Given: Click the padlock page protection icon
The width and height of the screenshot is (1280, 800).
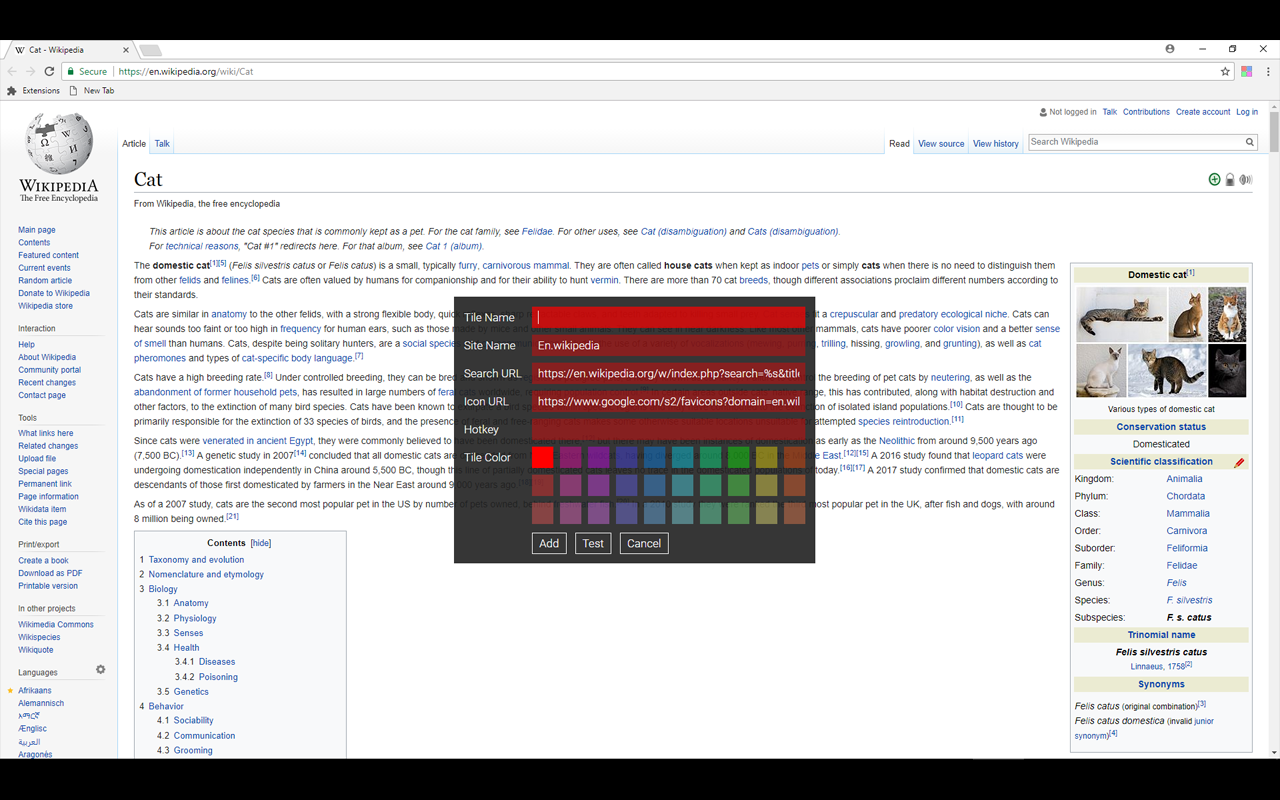Looking at the screenshot, I should tap(1230, 180).
